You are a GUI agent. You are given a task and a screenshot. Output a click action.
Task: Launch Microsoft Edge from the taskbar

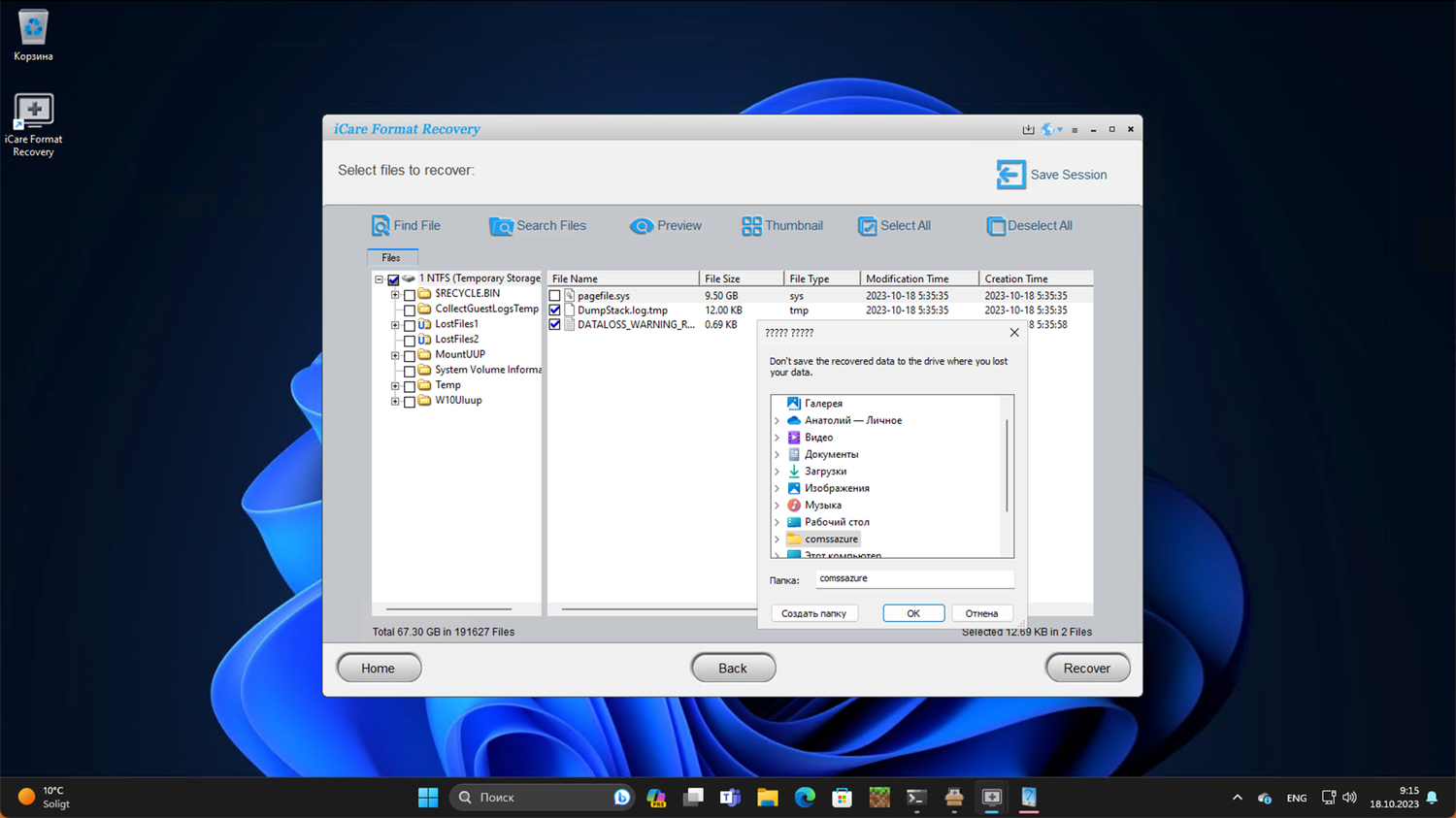[805, 798]
